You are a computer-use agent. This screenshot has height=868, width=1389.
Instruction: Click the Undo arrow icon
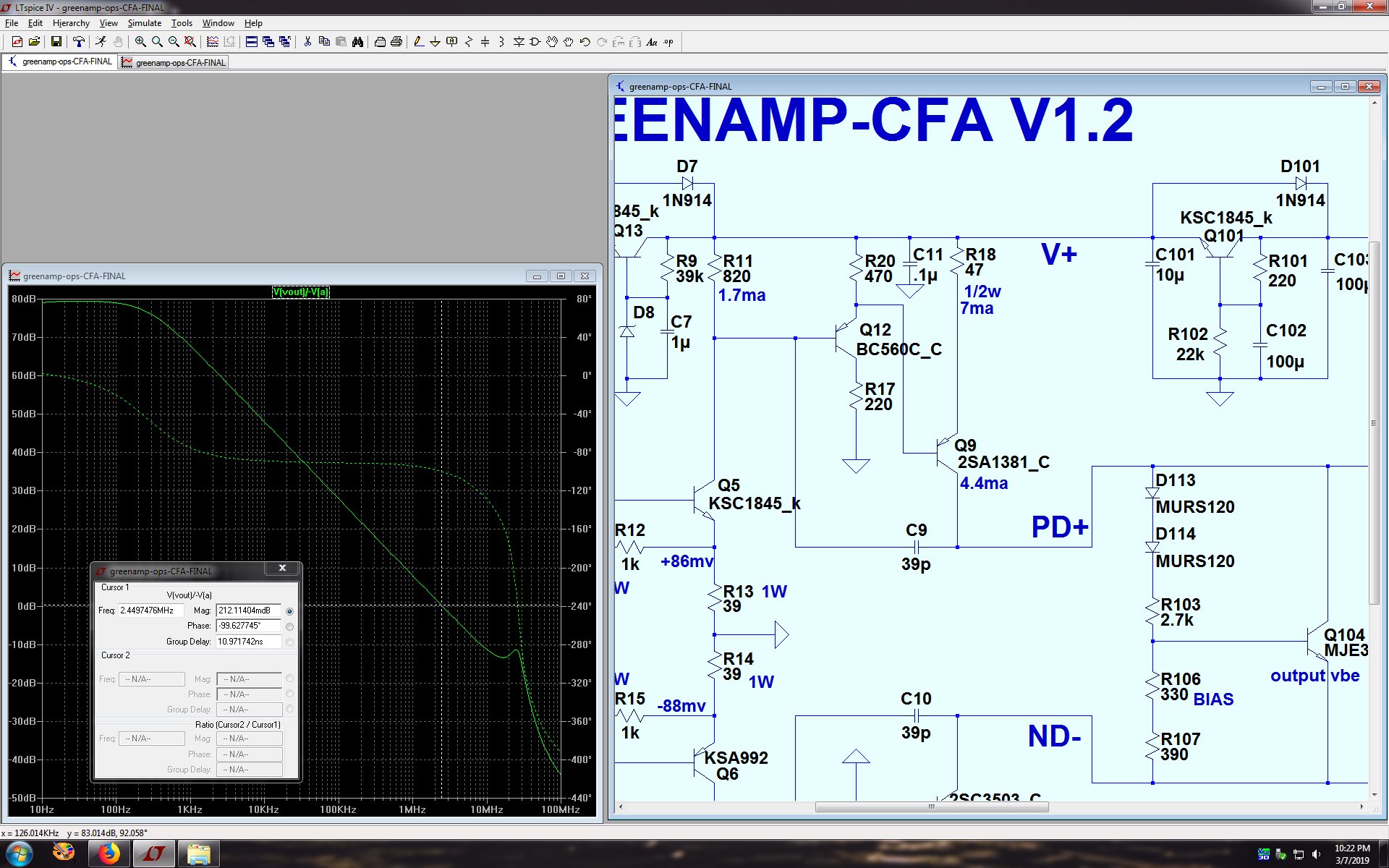(x=585, y=42)
